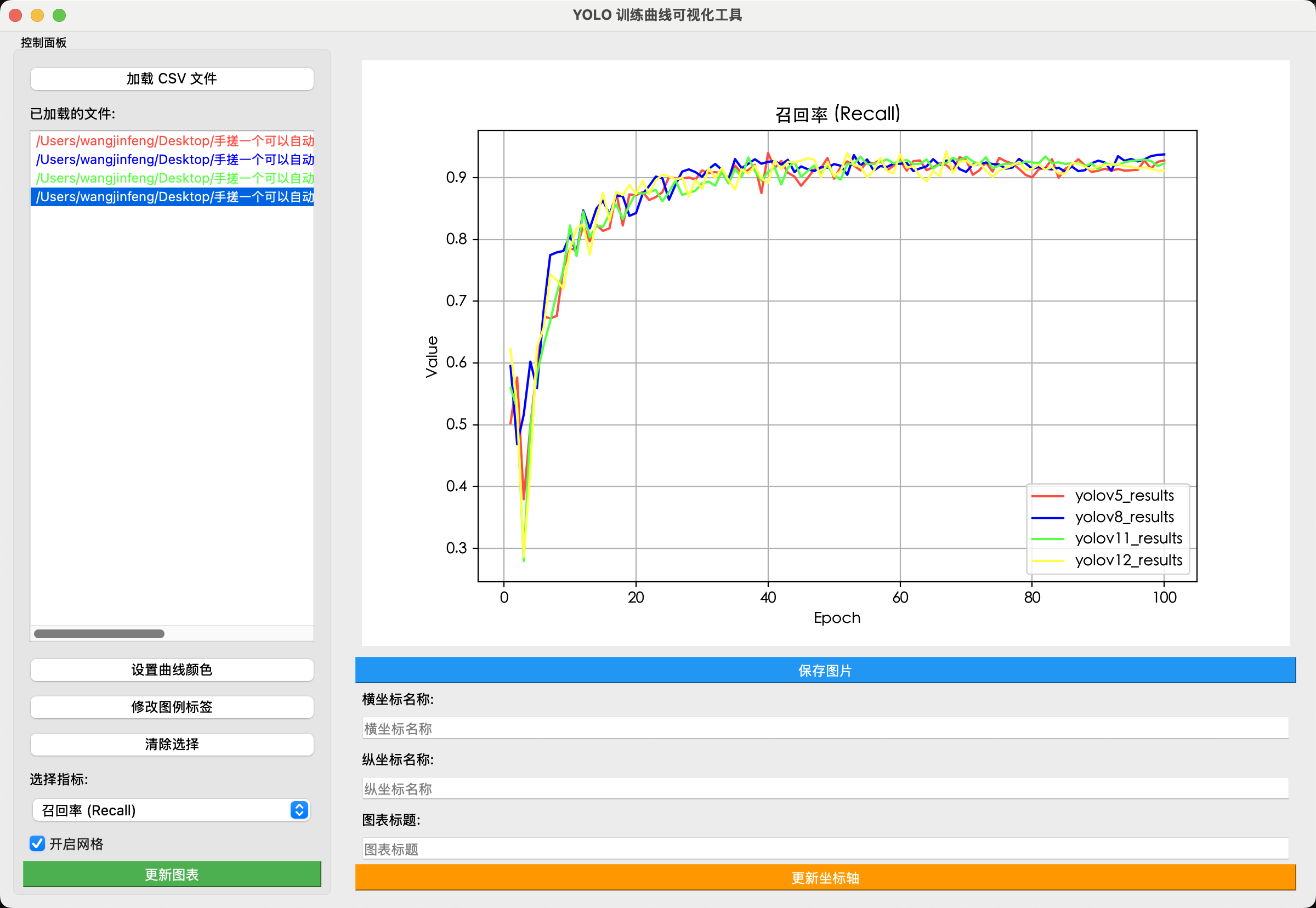Focus the chart title input field
This screenshot has height=908, width=1316.
pyautogui.click(x=825, y=849)
